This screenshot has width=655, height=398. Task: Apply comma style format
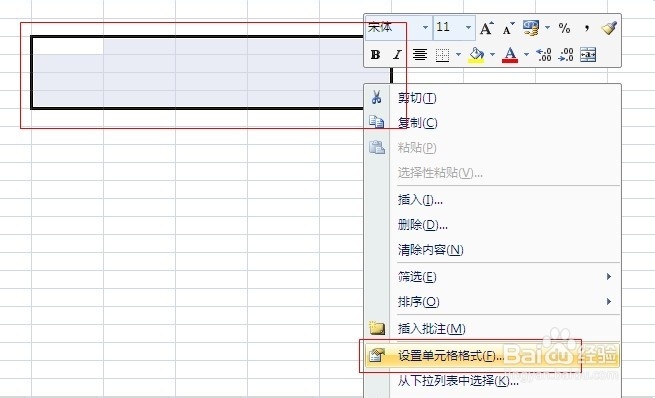coord(587,28)
